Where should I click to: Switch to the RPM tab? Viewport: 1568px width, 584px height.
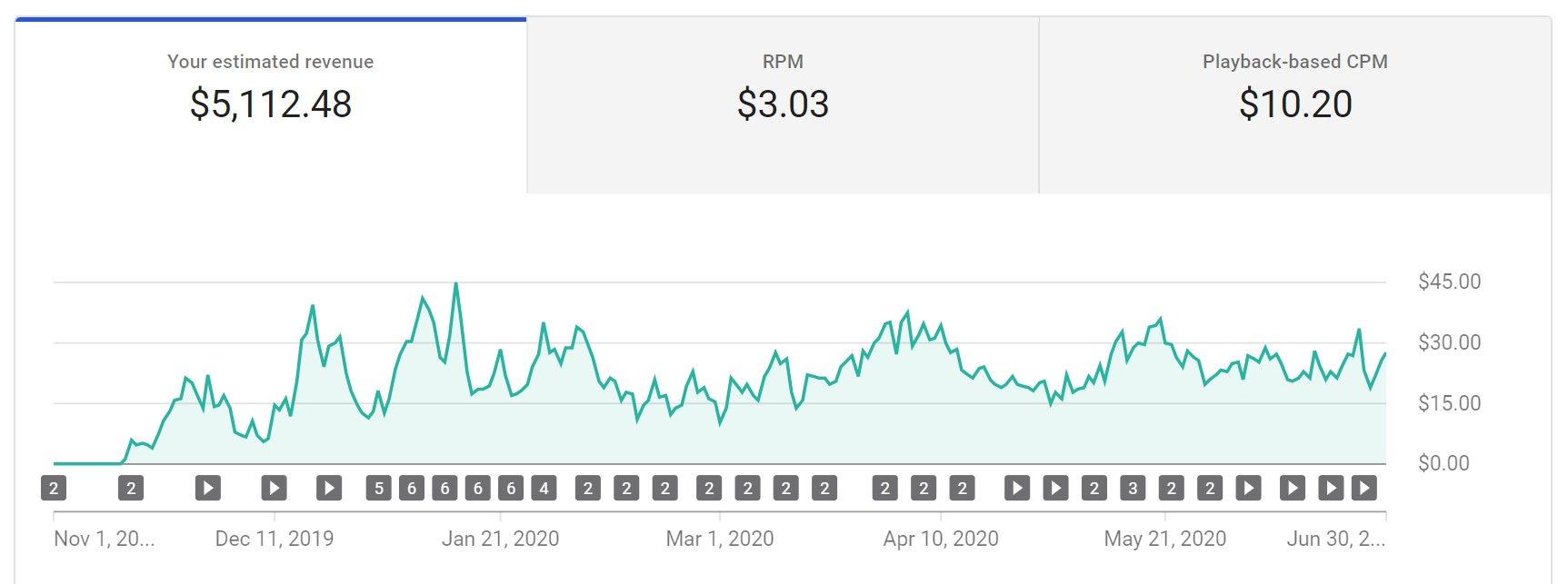tap(783, 104)
